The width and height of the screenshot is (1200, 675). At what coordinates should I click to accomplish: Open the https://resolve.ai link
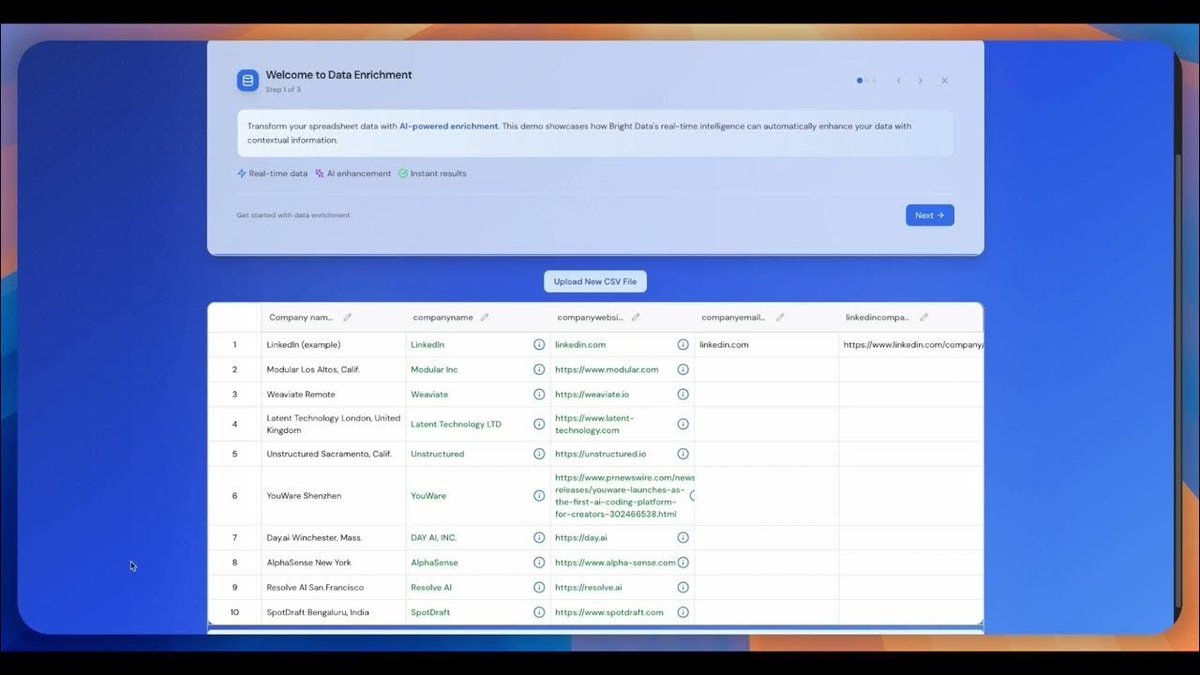click(x=589, y=587)
